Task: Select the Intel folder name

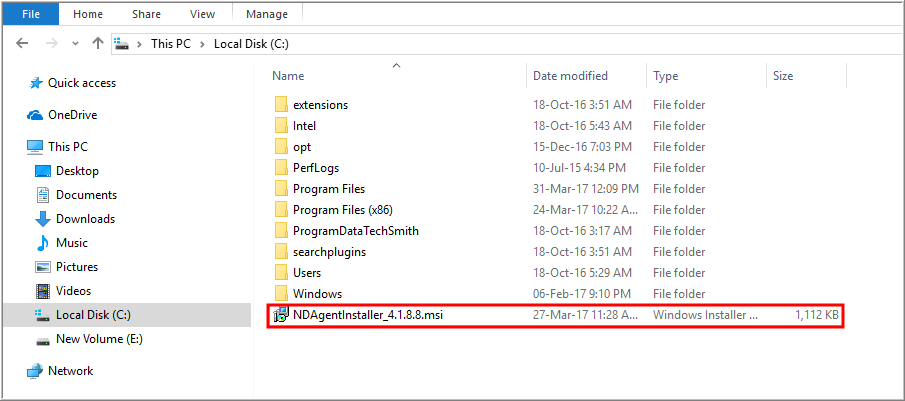Action: pyautogui.click(x=304, y=126)
